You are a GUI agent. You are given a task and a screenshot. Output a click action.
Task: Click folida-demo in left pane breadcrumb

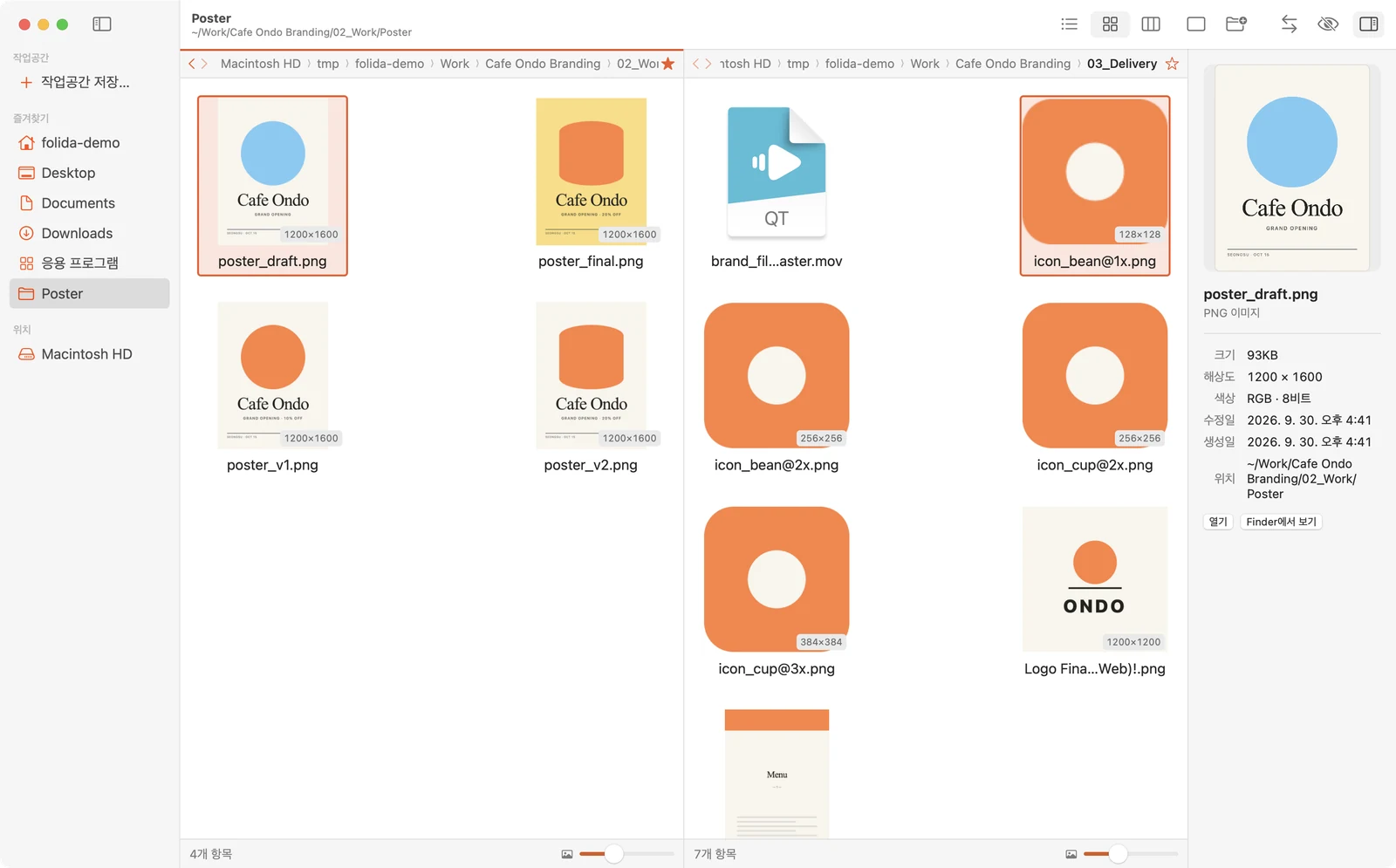point(389,64)
